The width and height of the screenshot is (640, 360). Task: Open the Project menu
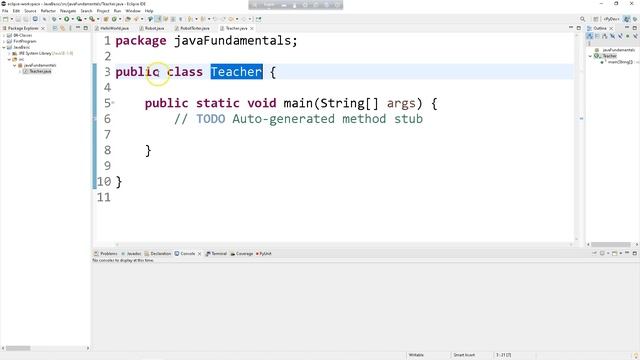103,11
